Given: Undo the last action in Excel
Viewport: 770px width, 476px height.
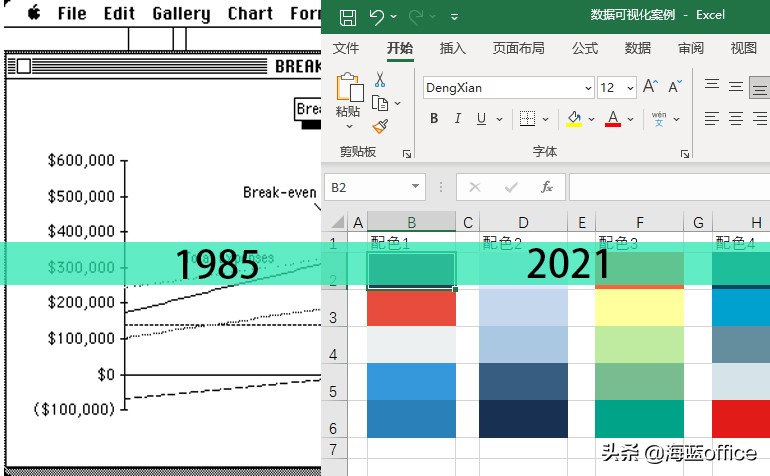Looking at the screenshot, I should coord(377,17).
